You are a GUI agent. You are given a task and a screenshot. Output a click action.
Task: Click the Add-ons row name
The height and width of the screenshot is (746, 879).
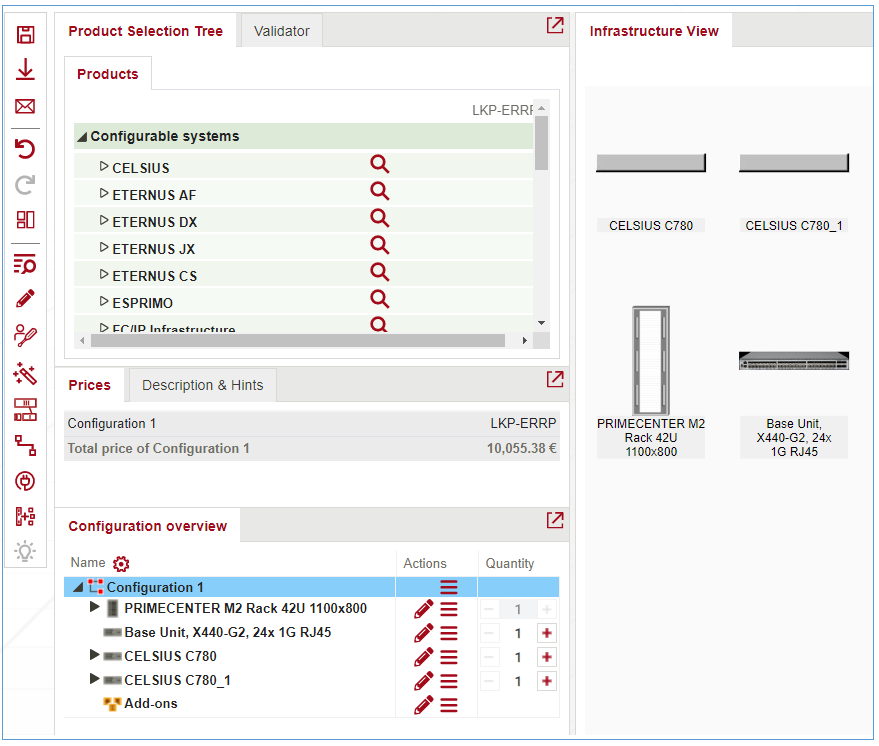[x=151, y=703]
